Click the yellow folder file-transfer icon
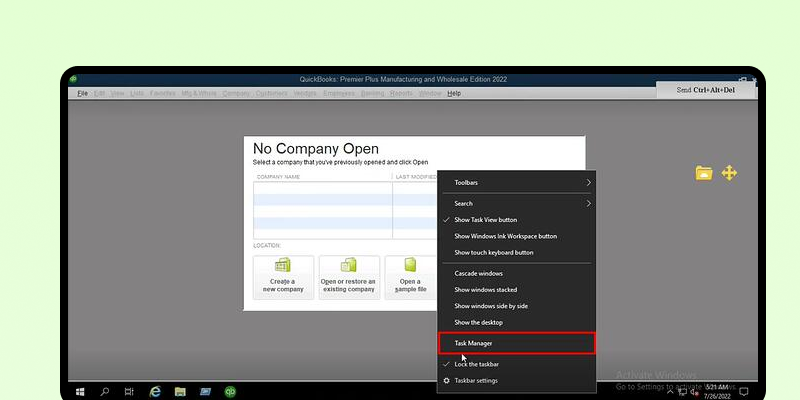The width and height of the screenshot is (800, 400). 704,173
